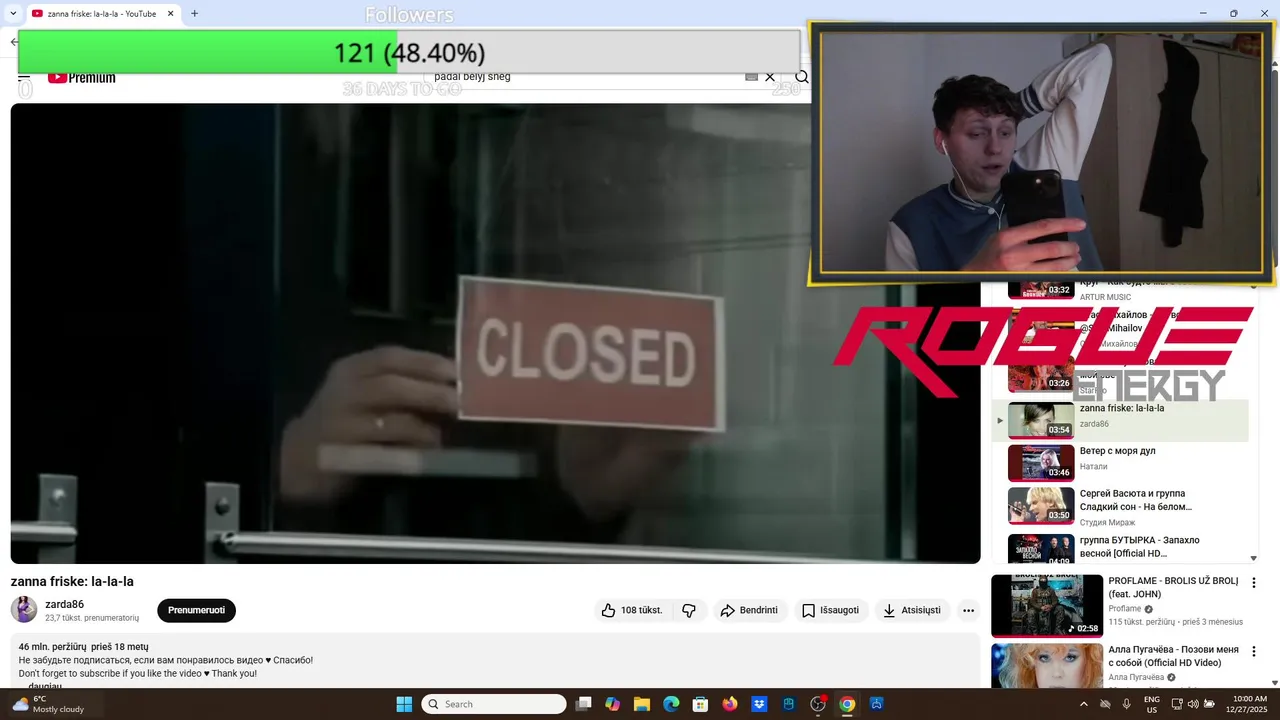Launch Copilot from the taskbar
The width and height of the screenshot is (1280, 720).
[x=613, y=704]
